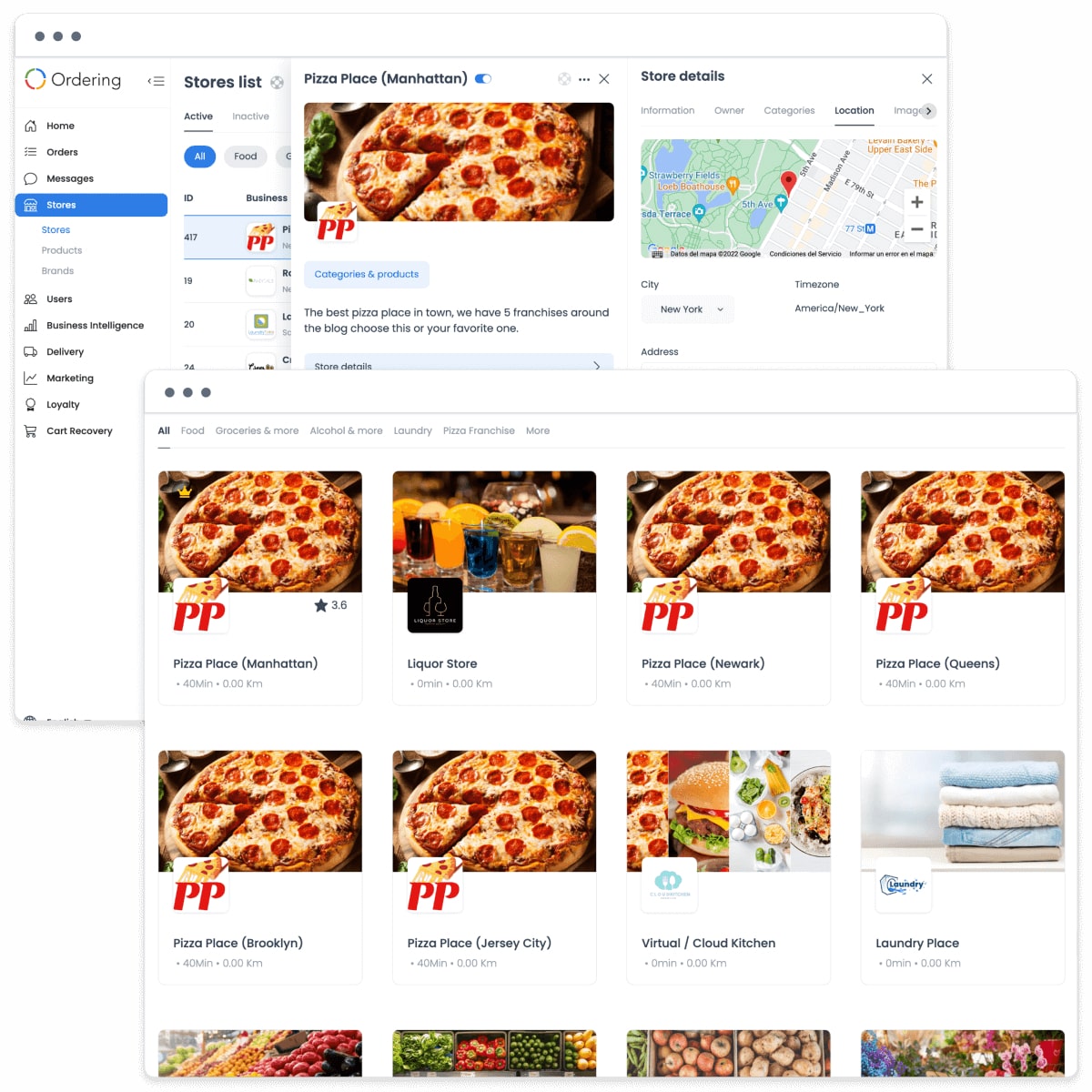This screenshot has width=1092, height=1092.
Task: Open the Products submenu item
Action: click(x=62, y=250)
